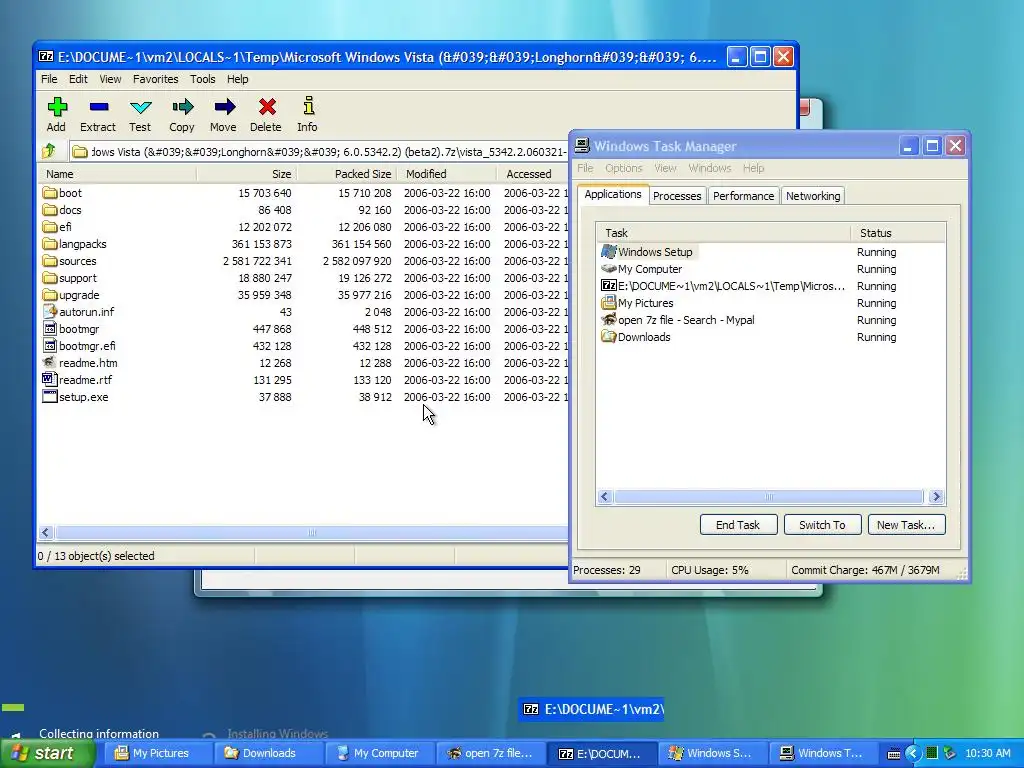Select the setup.exe file
The image size is (1024, 768).
[75, 396]
